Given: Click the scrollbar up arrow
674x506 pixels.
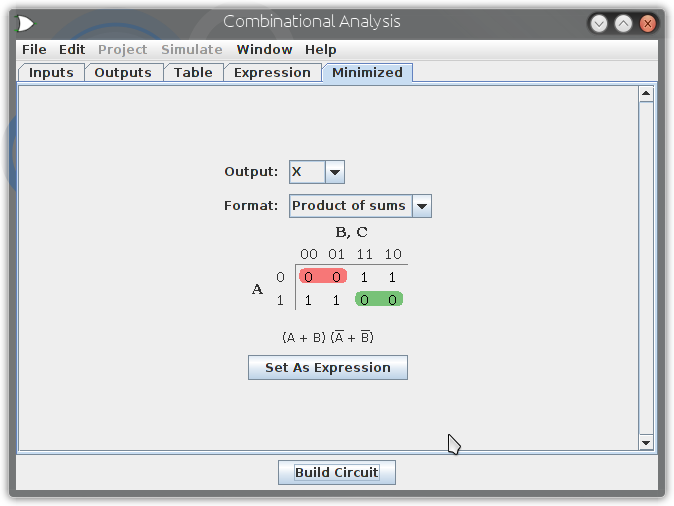Looking at the screenshot, I should point(646,94).
